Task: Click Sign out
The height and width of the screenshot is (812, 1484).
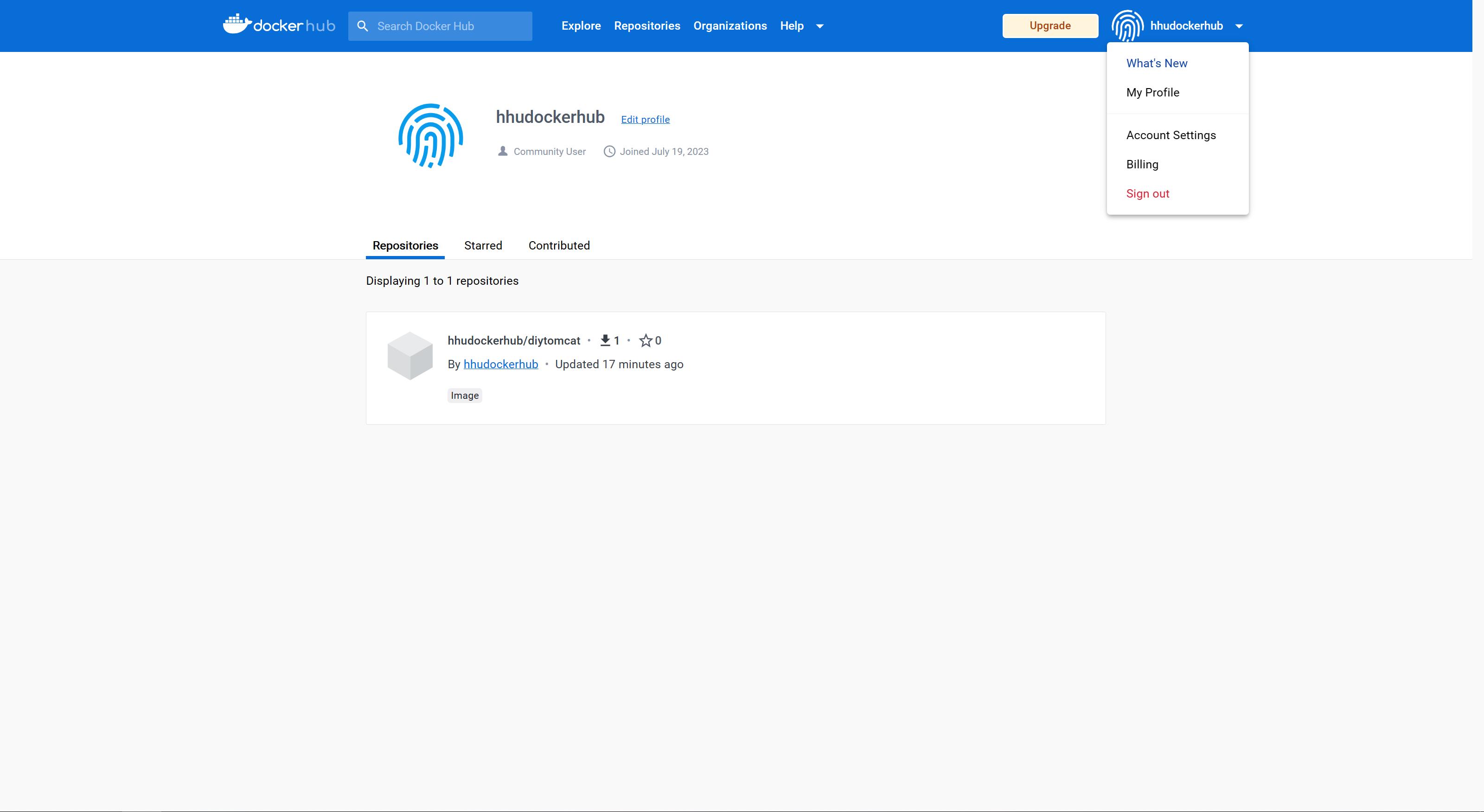Action: click(x=1148, y=194)
